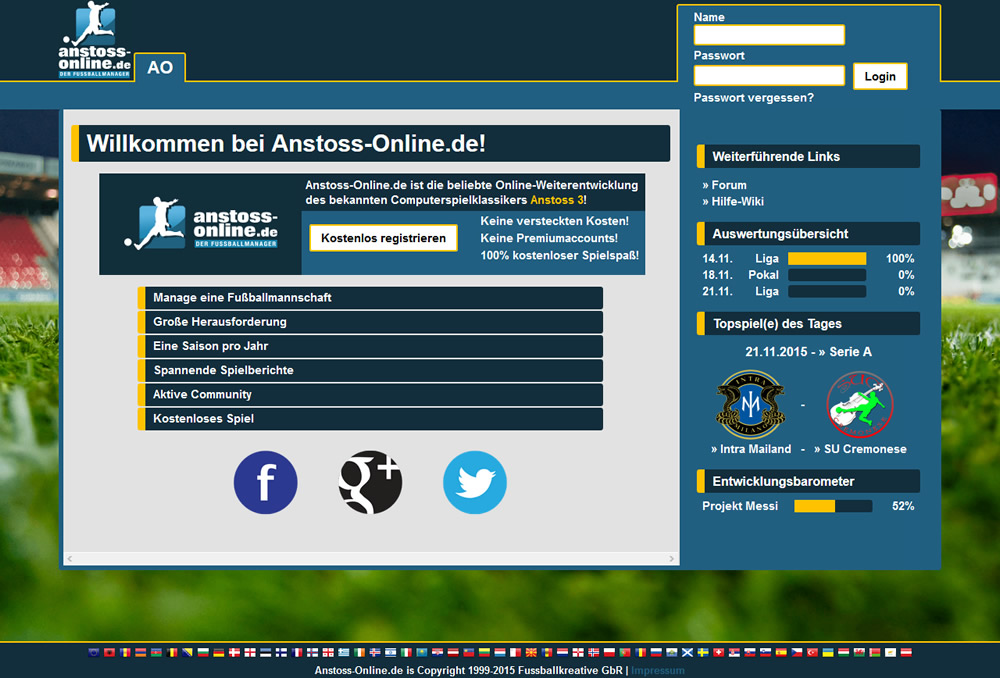Select the Greece flag

[x=344, y=652]
